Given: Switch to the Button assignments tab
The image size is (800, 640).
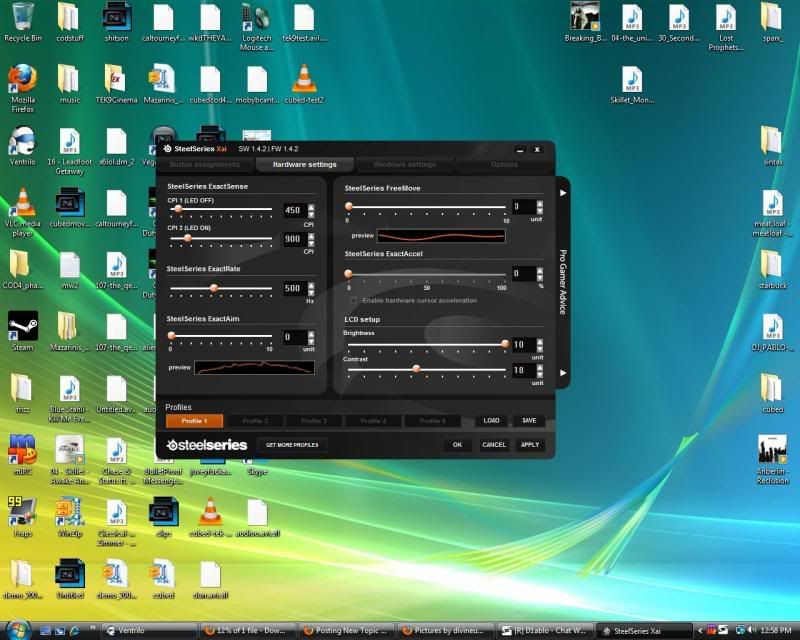Looking at the screenshot, I should click(204, 165).
